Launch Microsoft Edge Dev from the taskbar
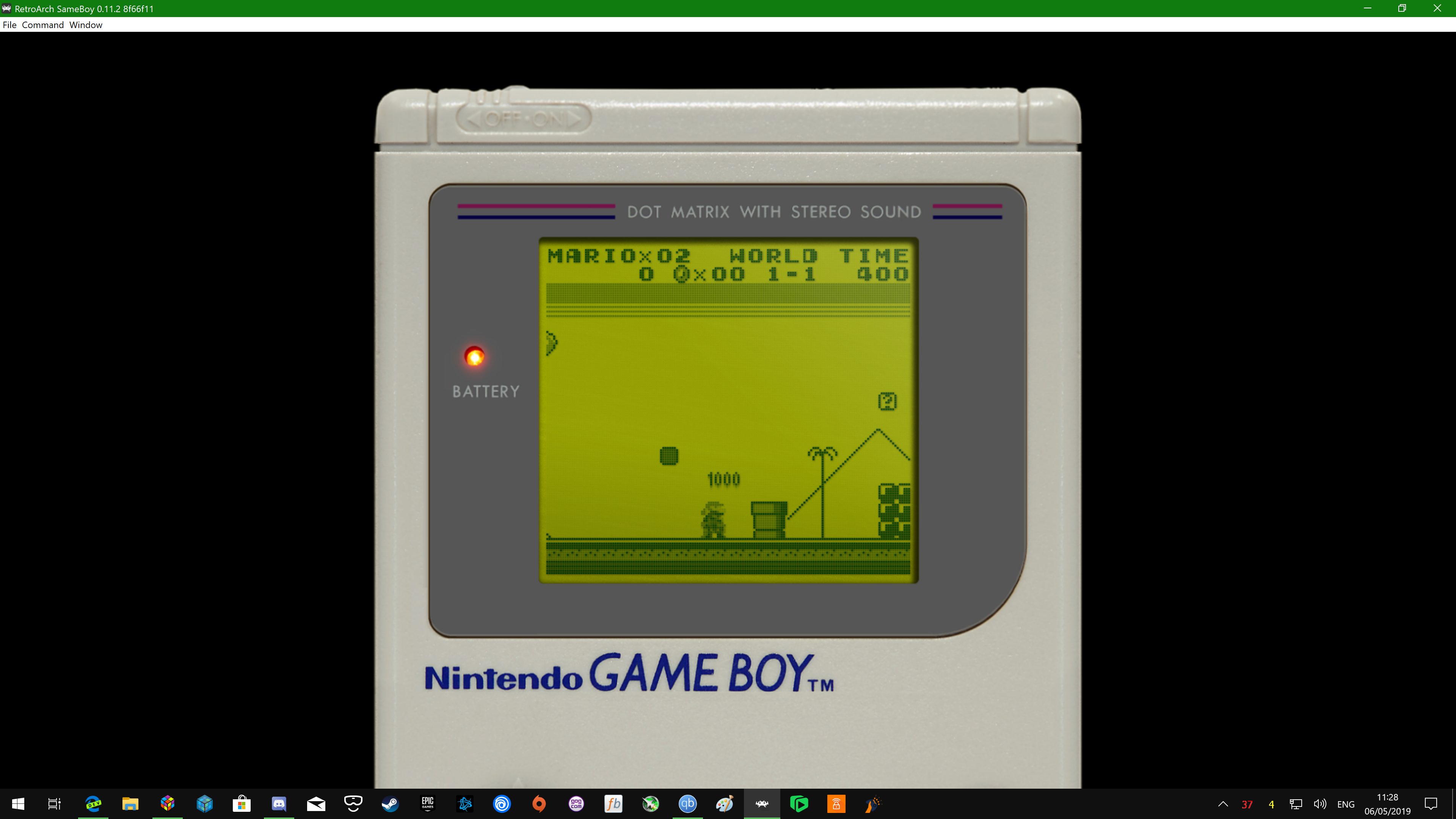 (x=93, y=804)
